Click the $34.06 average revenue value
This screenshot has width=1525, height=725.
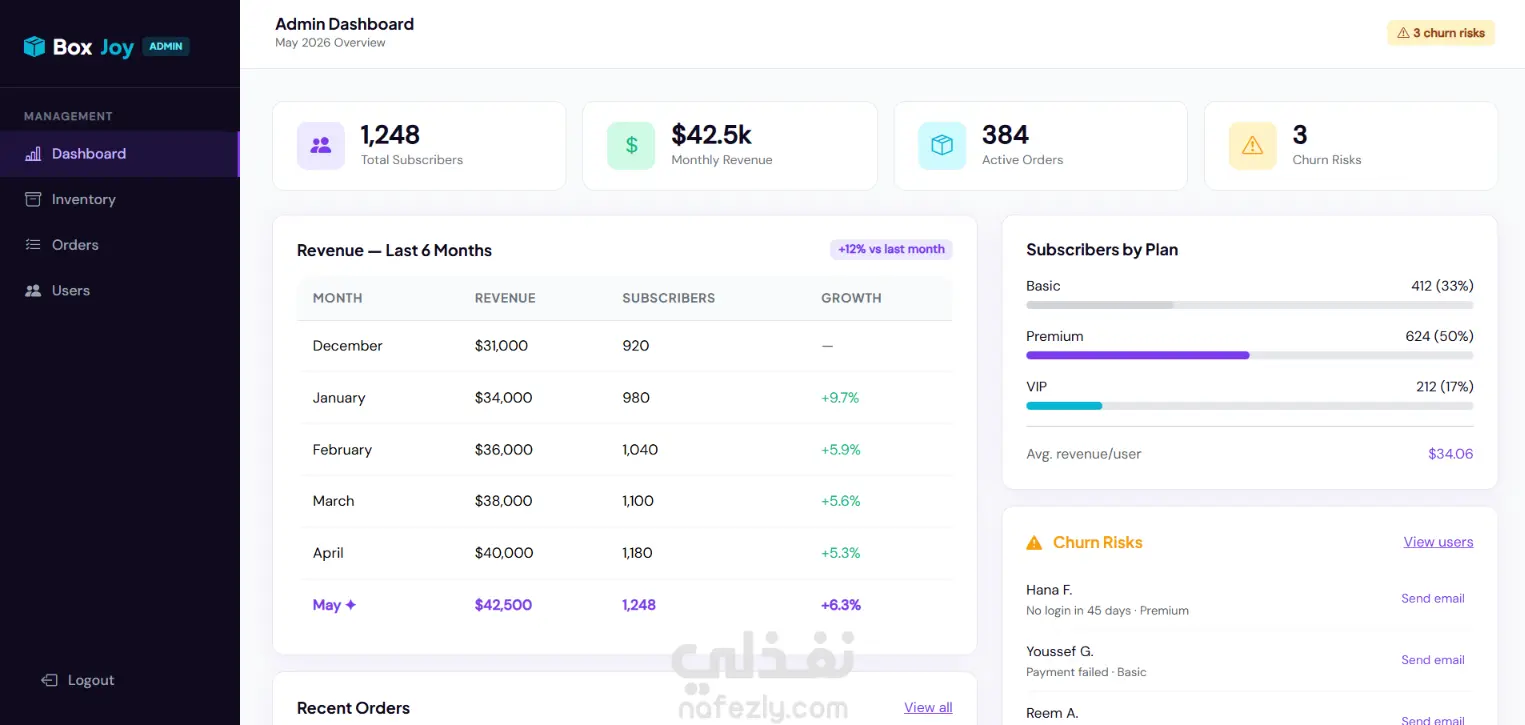[x=1451, y=454]
